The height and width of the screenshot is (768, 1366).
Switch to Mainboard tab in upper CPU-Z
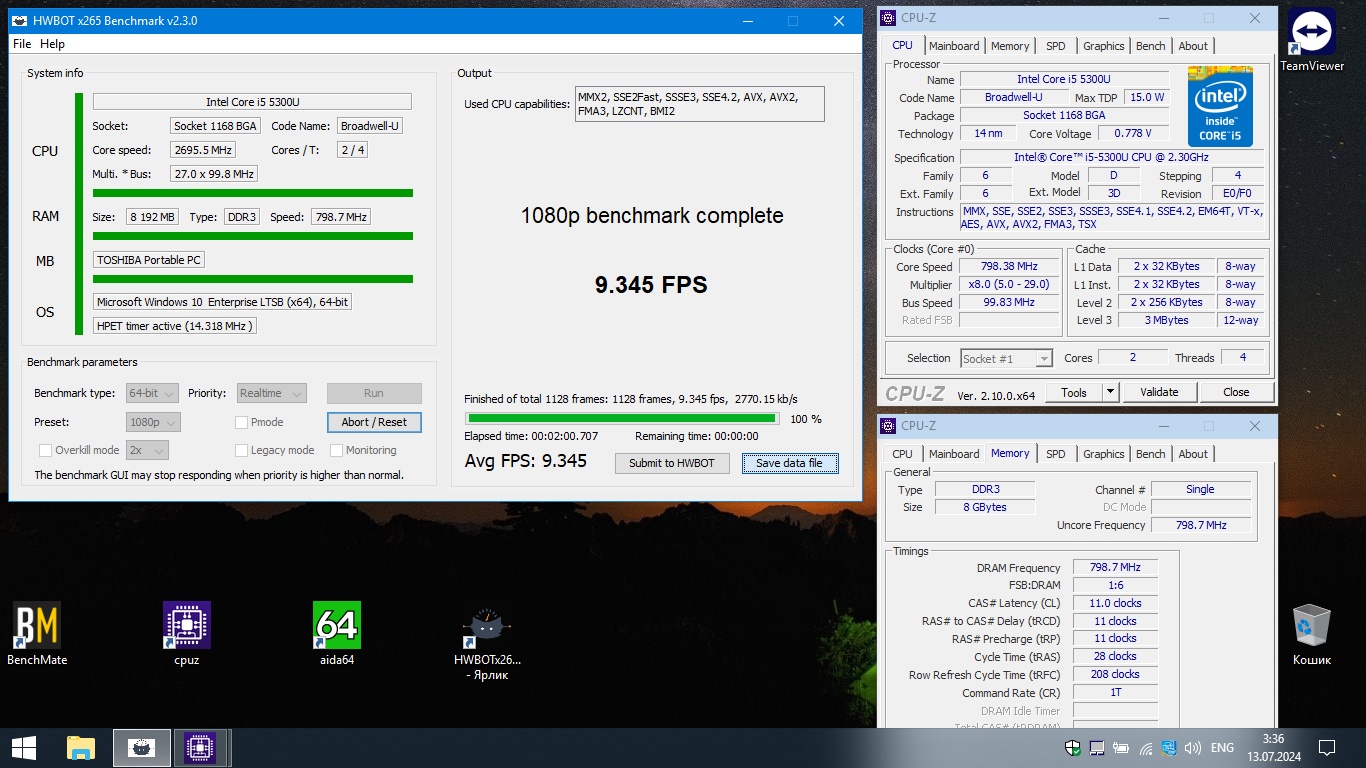pyautogui.click(x=954, y=46)
